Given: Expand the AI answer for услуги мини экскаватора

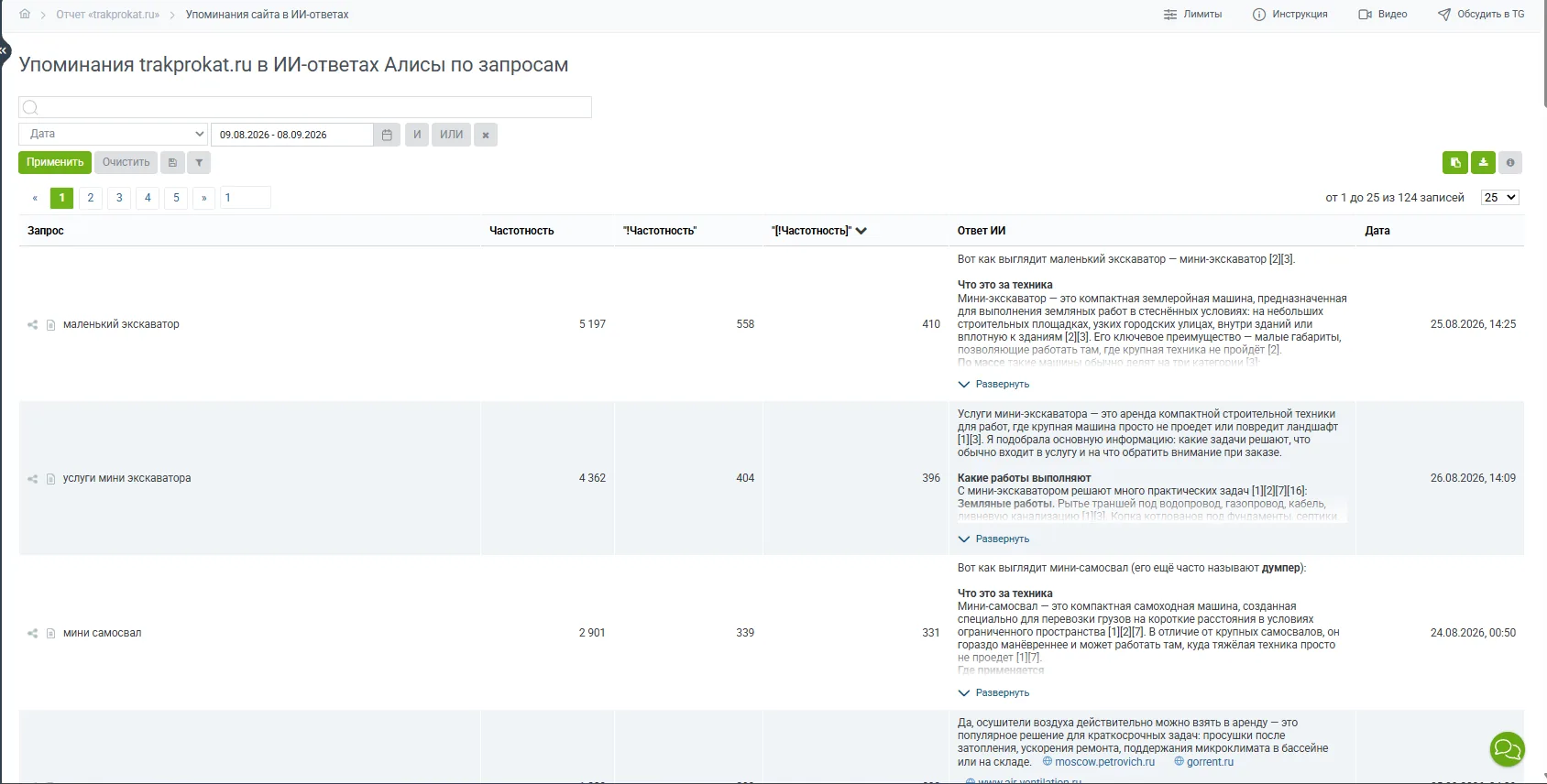Looking at the screenshot, I should 993,539.
